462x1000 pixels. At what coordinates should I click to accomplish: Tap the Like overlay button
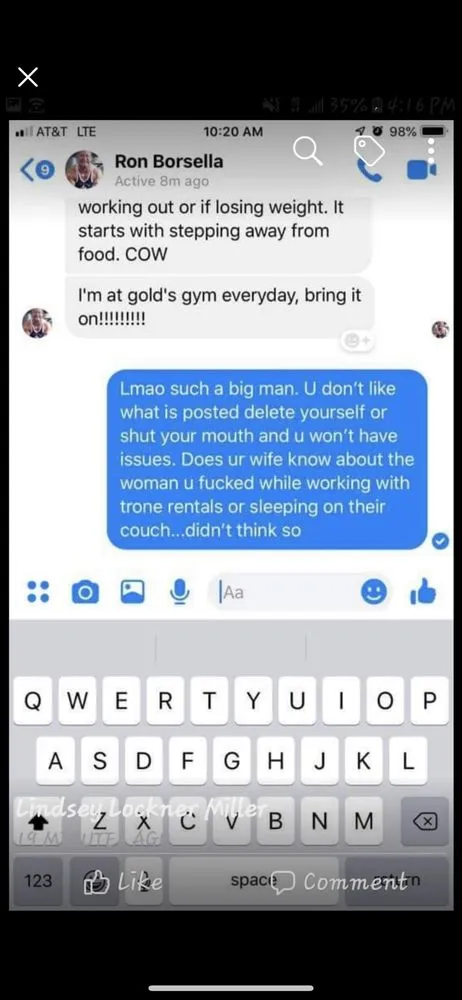(124, 882)
